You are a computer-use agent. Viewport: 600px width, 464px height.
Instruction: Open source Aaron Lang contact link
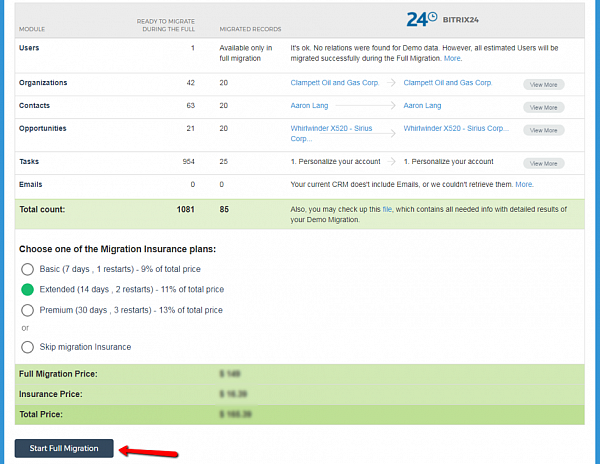pyautogui.click(x=310, y=105)
